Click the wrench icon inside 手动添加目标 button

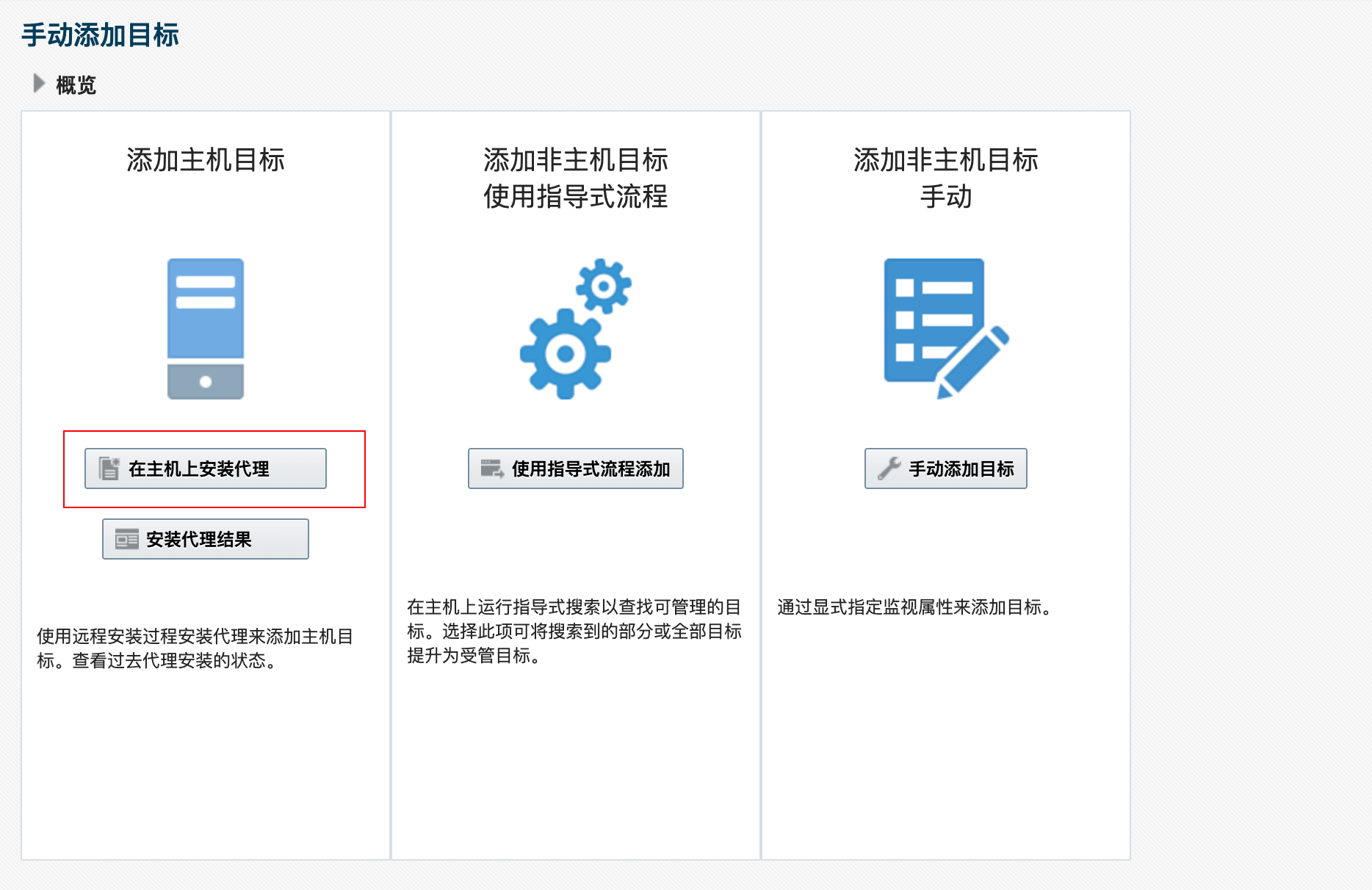point(890,468)
